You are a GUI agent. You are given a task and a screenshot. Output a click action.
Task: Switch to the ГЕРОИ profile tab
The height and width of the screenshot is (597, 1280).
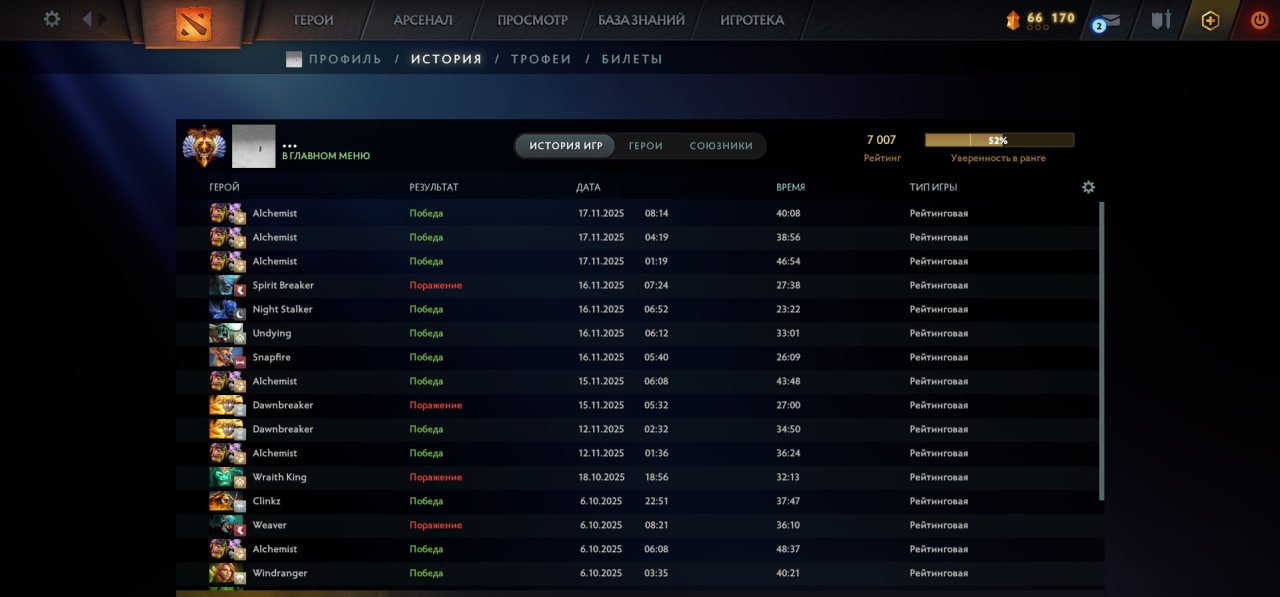pyautogui.click(x=645, y=145)
